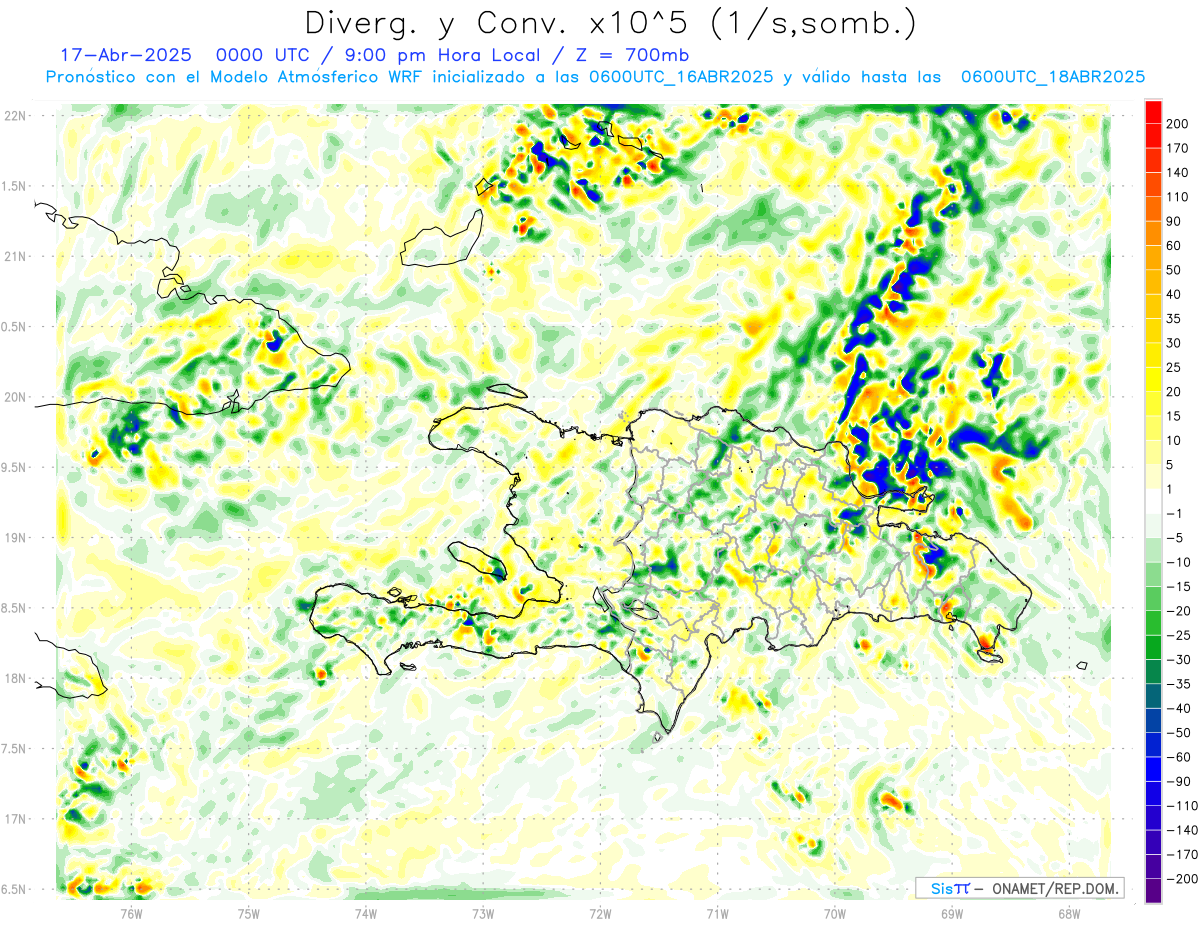This screenshot has height=927, width=1200.
Task: Click the '0600UTC_16ABR2025' initialization time
Action: 680,77
